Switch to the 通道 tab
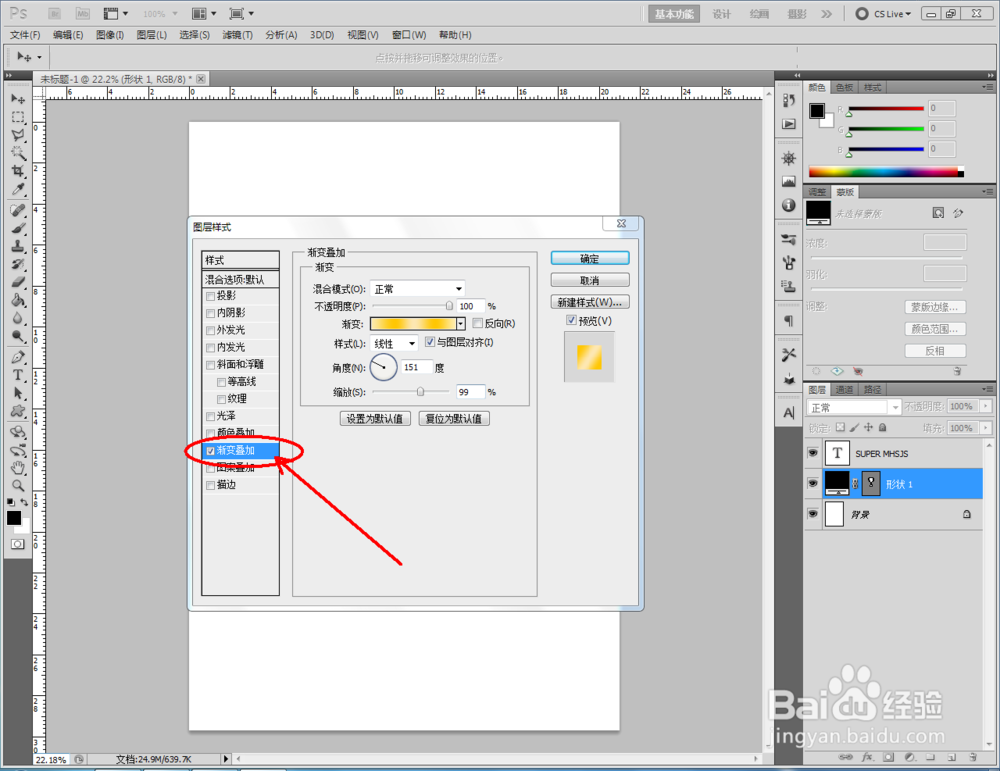This screenshot has width=1000, height=771. pyautogui.click(x=844, y=390)
